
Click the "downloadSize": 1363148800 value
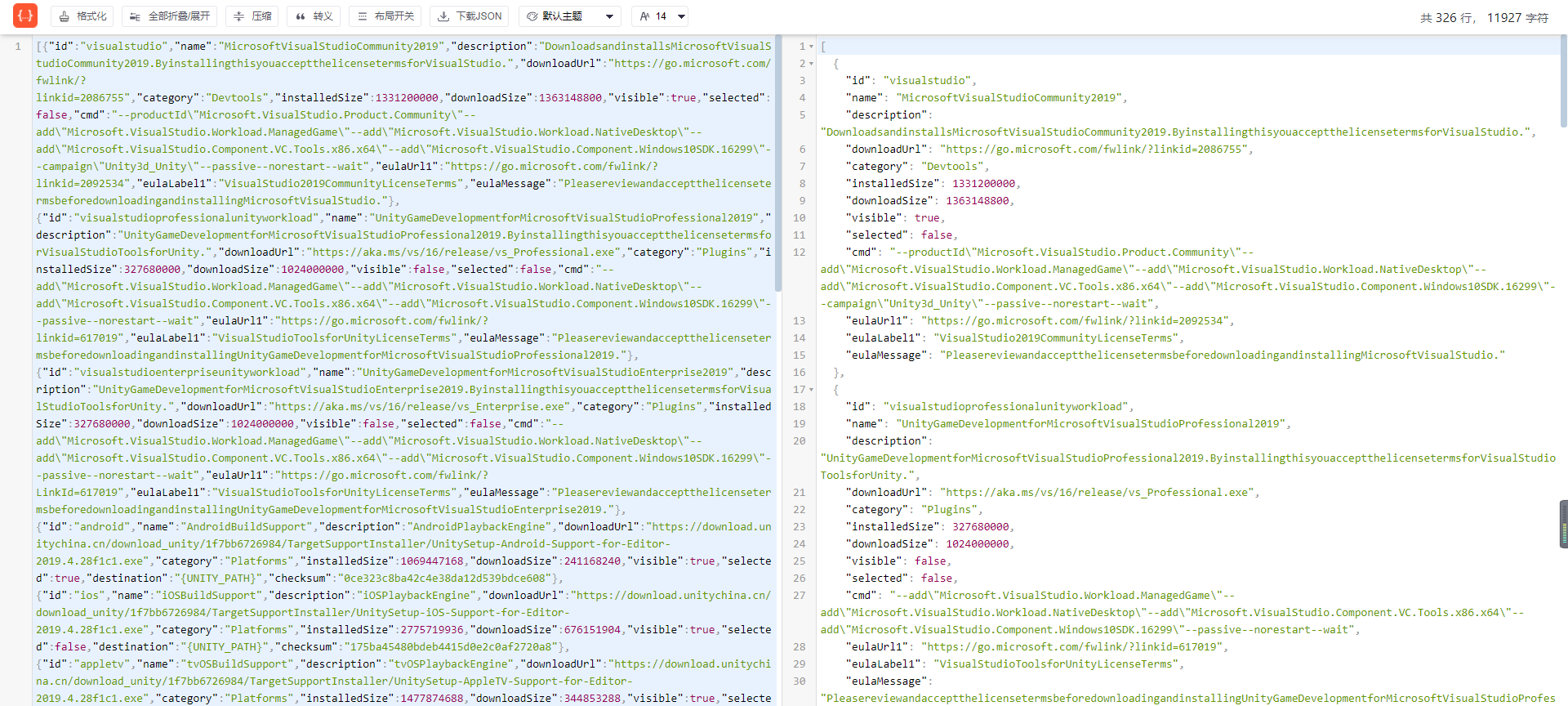coord(978,200)
